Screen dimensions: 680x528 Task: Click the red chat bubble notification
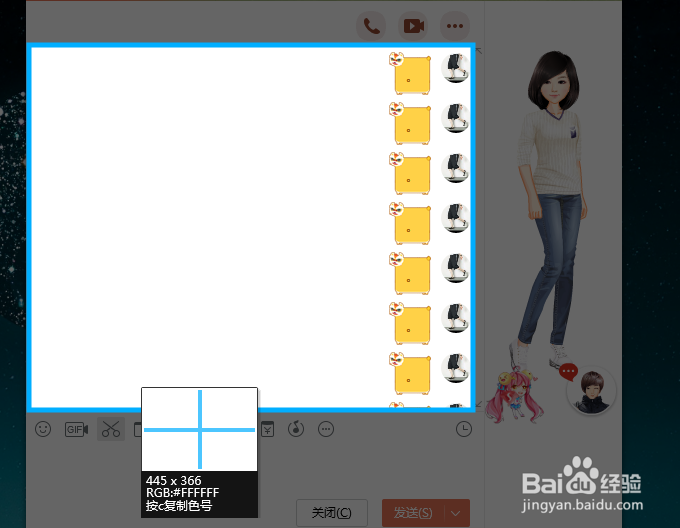click(569, 372)
